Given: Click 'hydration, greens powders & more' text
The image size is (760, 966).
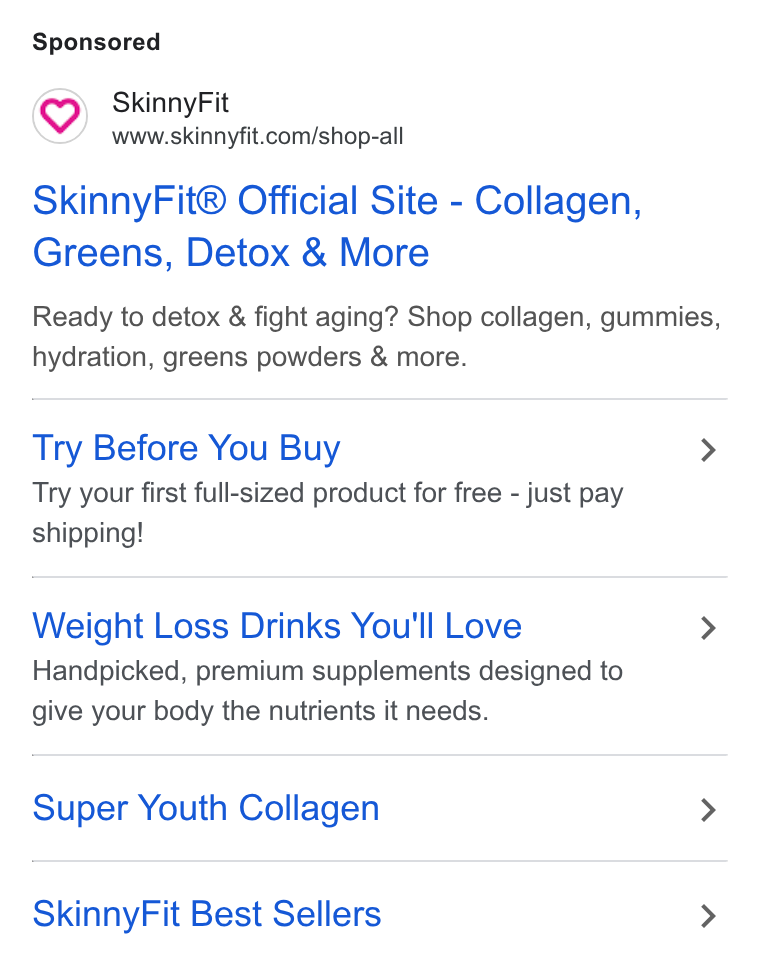Looking at the screenshot, I should (249, 357).
